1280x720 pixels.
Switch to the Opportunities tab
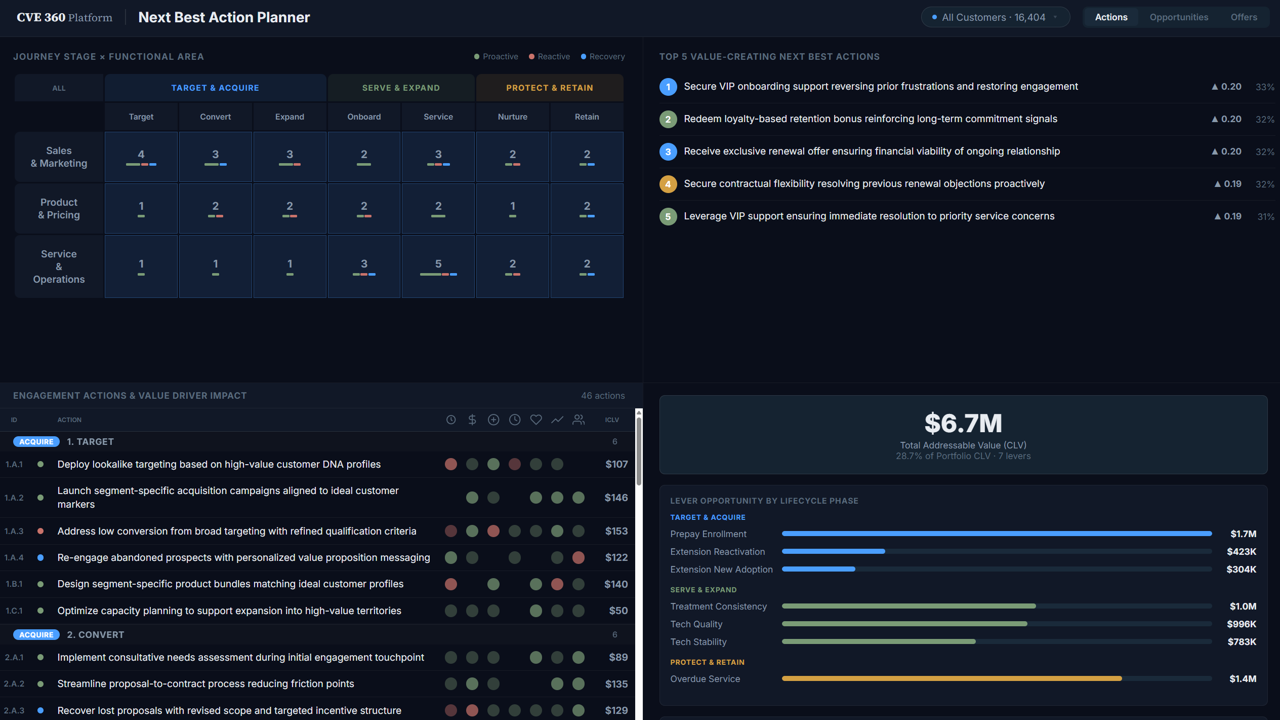pos(1178,17)
